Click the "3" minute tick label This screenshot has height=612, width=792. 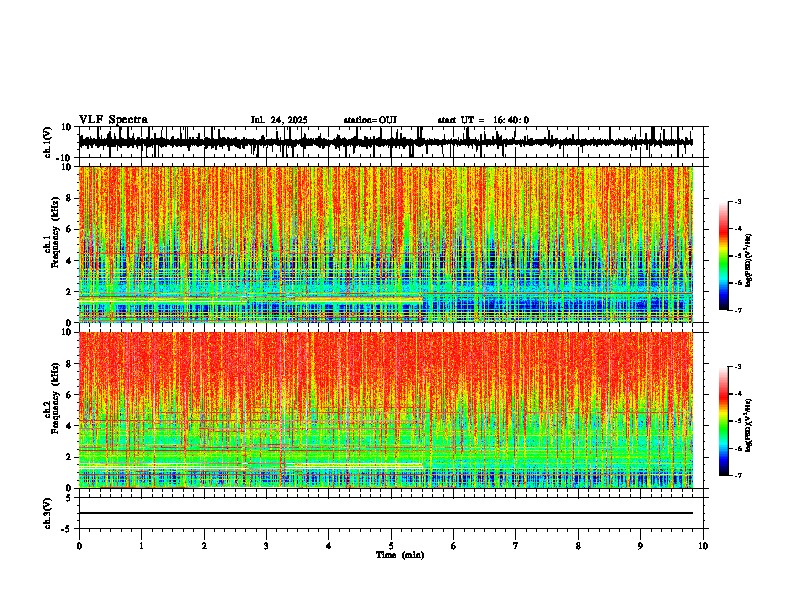[266, 546]
